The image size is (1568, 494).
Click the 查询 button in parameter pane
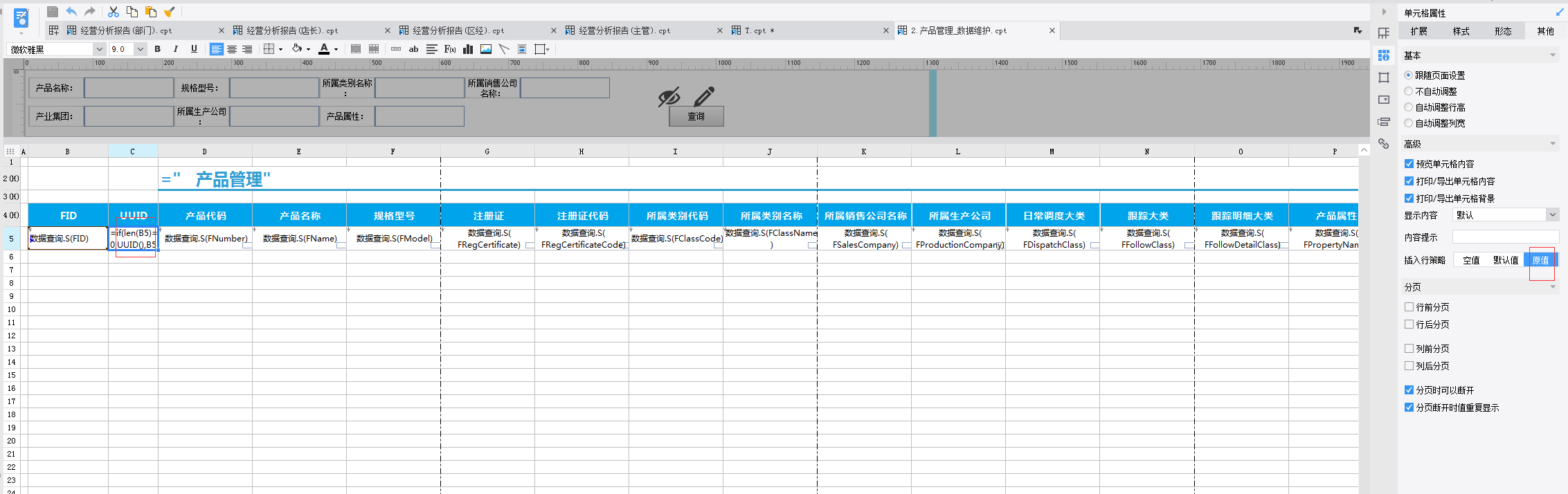coord(696,116)
